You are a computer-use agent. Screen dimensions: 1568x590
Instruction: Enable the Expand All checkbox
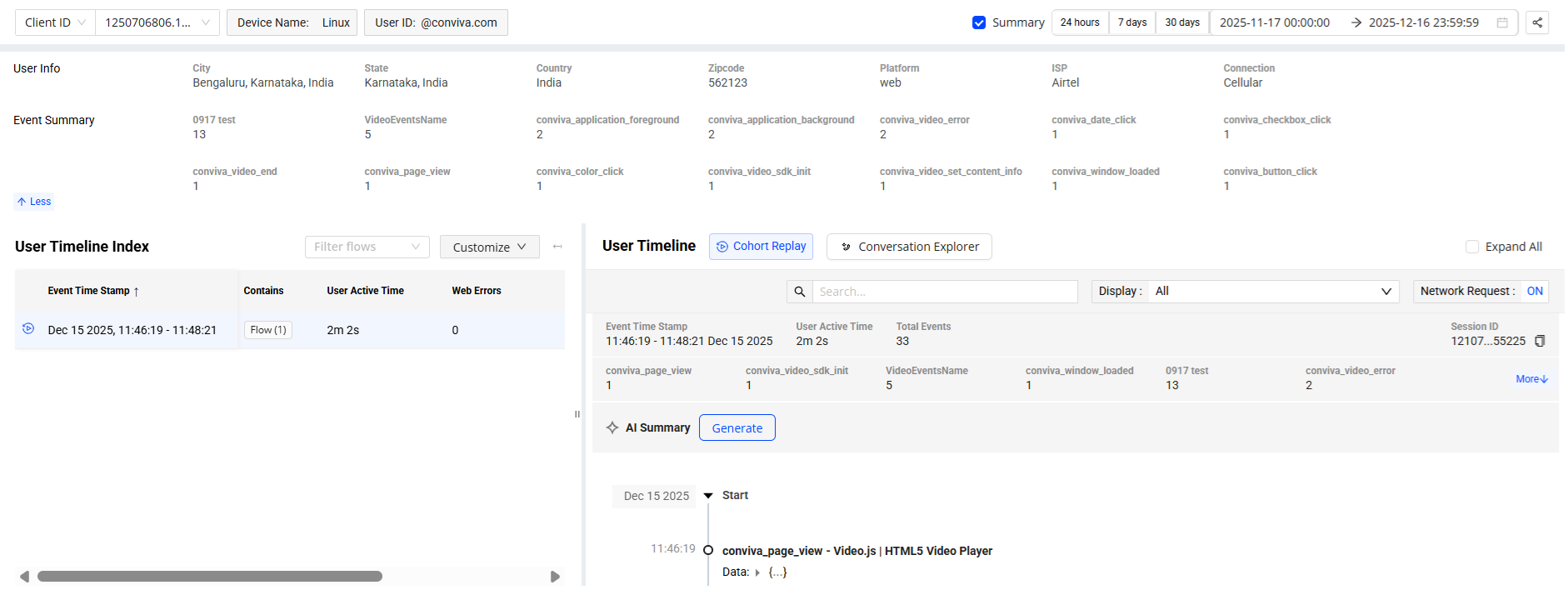click(x=1472, y=247)
